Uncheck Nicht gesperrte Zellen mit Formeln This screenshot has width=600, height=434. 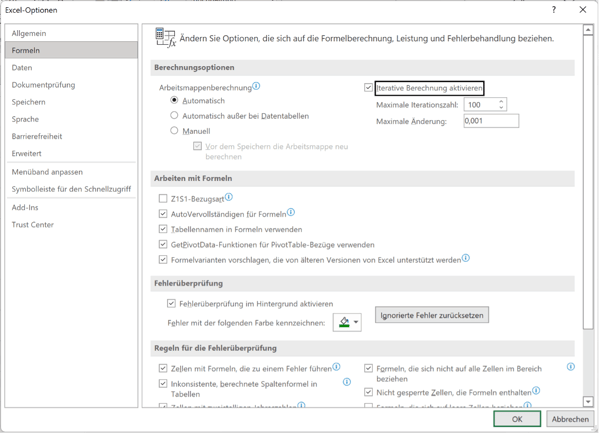368,392
